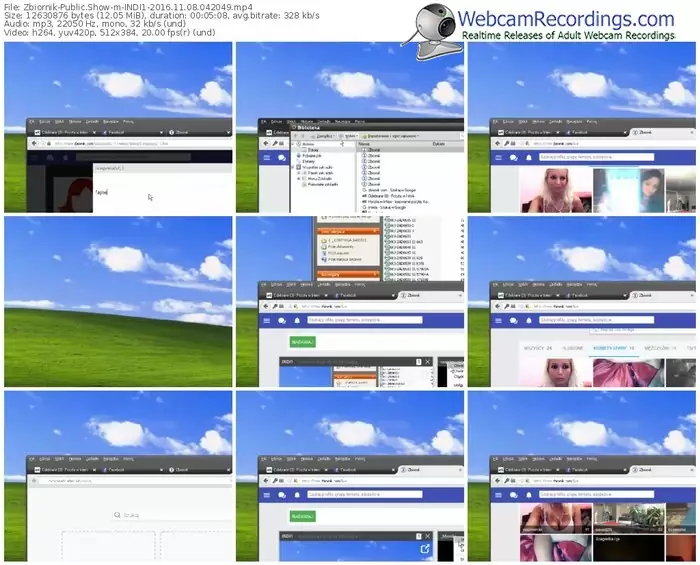
Task: Click first empty dashed tile on new tab page
Action: (108, 545)
